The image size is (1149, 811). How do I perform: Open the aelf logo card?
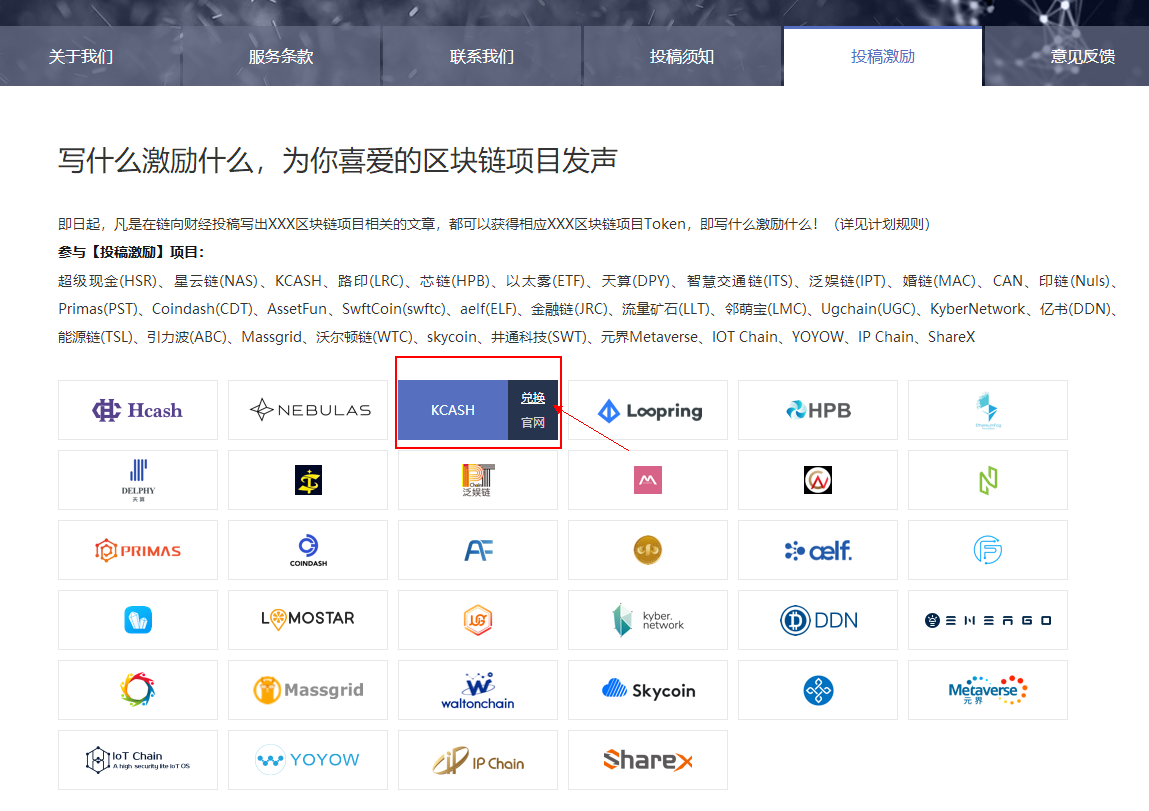(818, 550)
